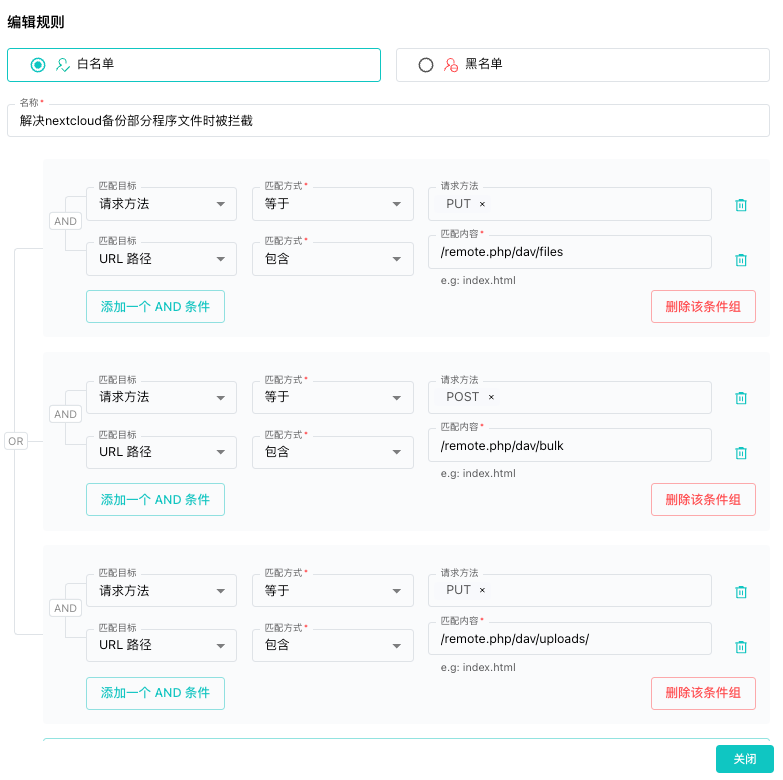Delete the /remote.php/dav/files condition via trash icon

tap(741, 260)
